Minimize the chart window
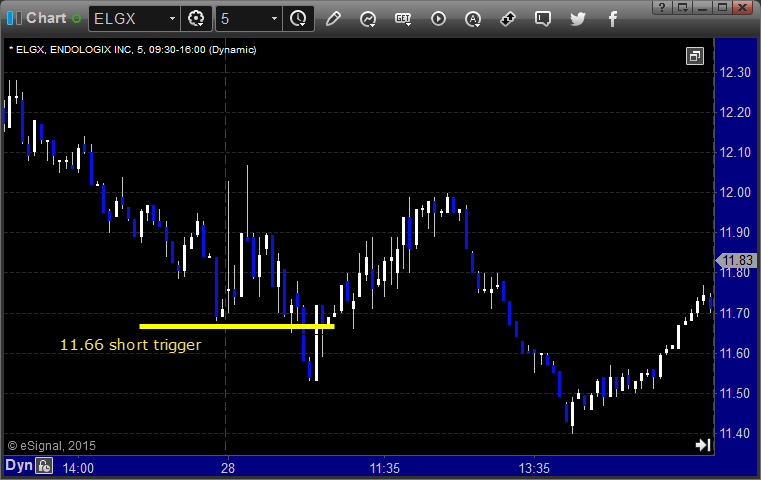This screenshot has height=480, width=761. (x=702, y=7)
